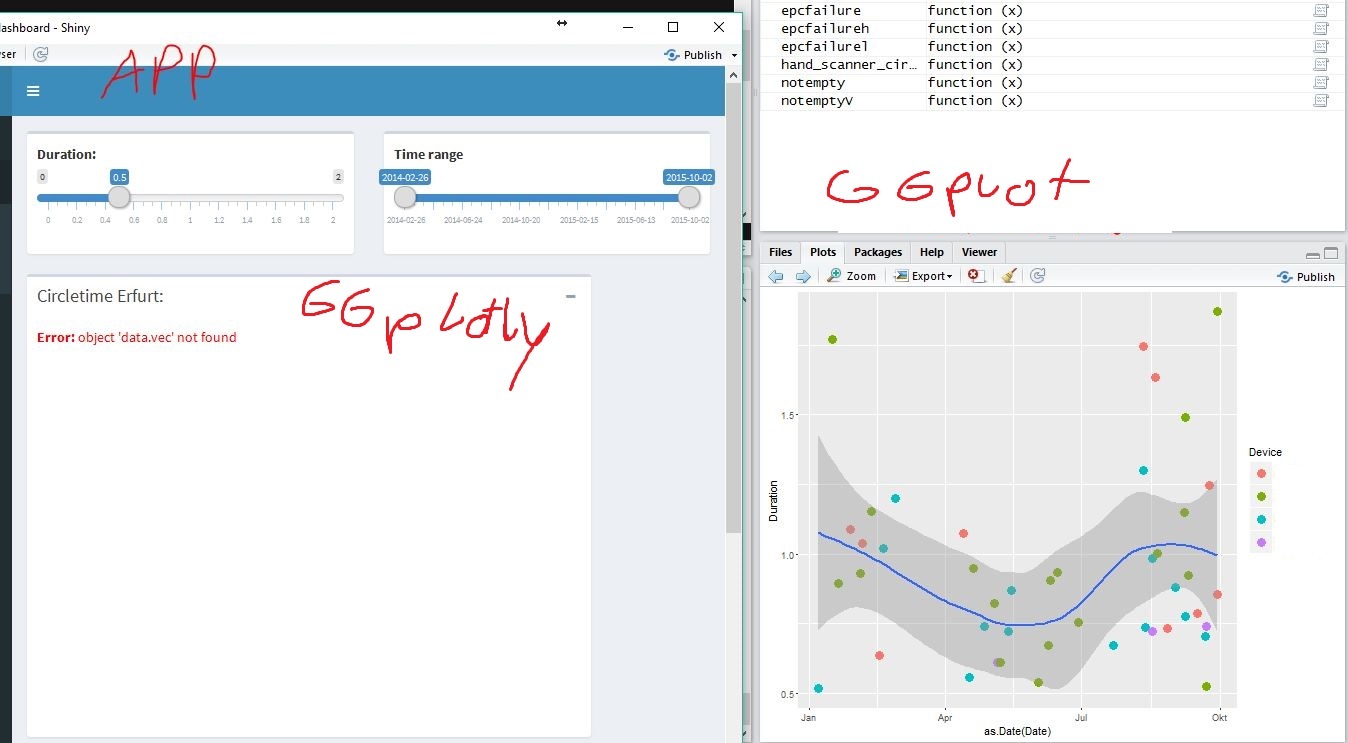
Task: Open the Export dropdown in the Plots pane
Action: click(x=922, y=275)
